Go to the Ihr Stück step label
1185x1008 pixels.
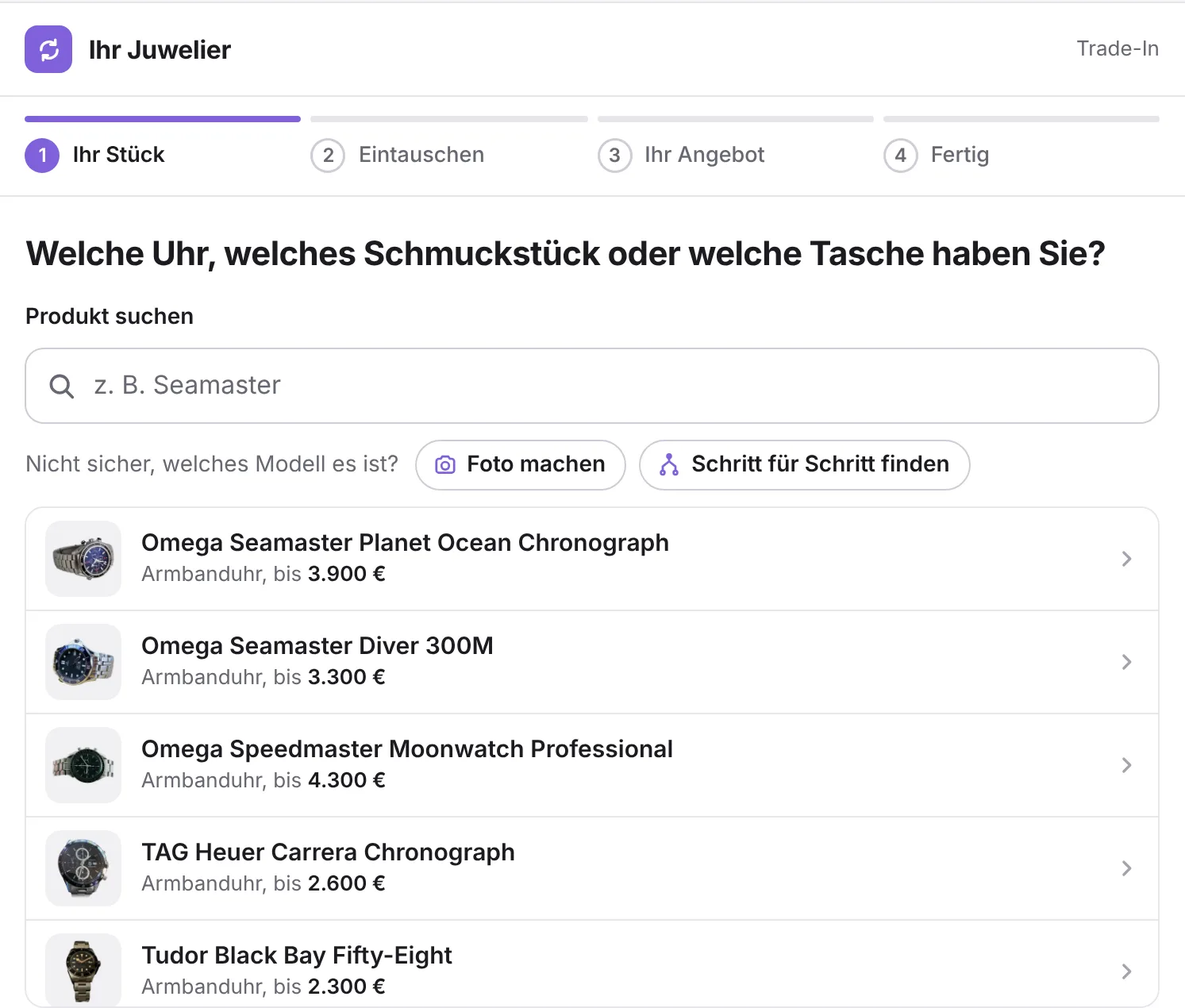tap(118, 155)
